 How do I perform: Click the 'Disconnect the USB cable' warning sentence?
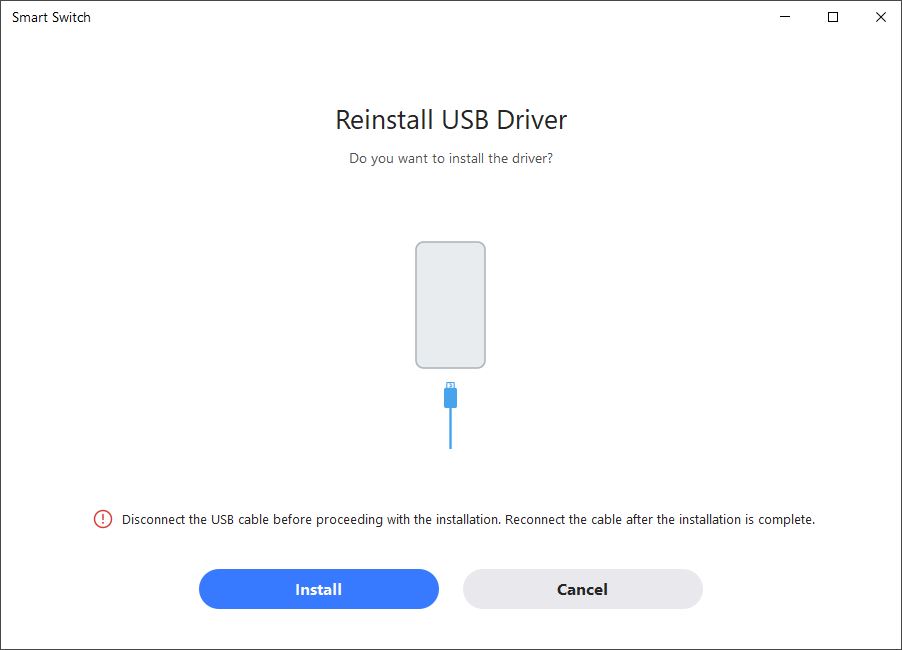[311, 519]
